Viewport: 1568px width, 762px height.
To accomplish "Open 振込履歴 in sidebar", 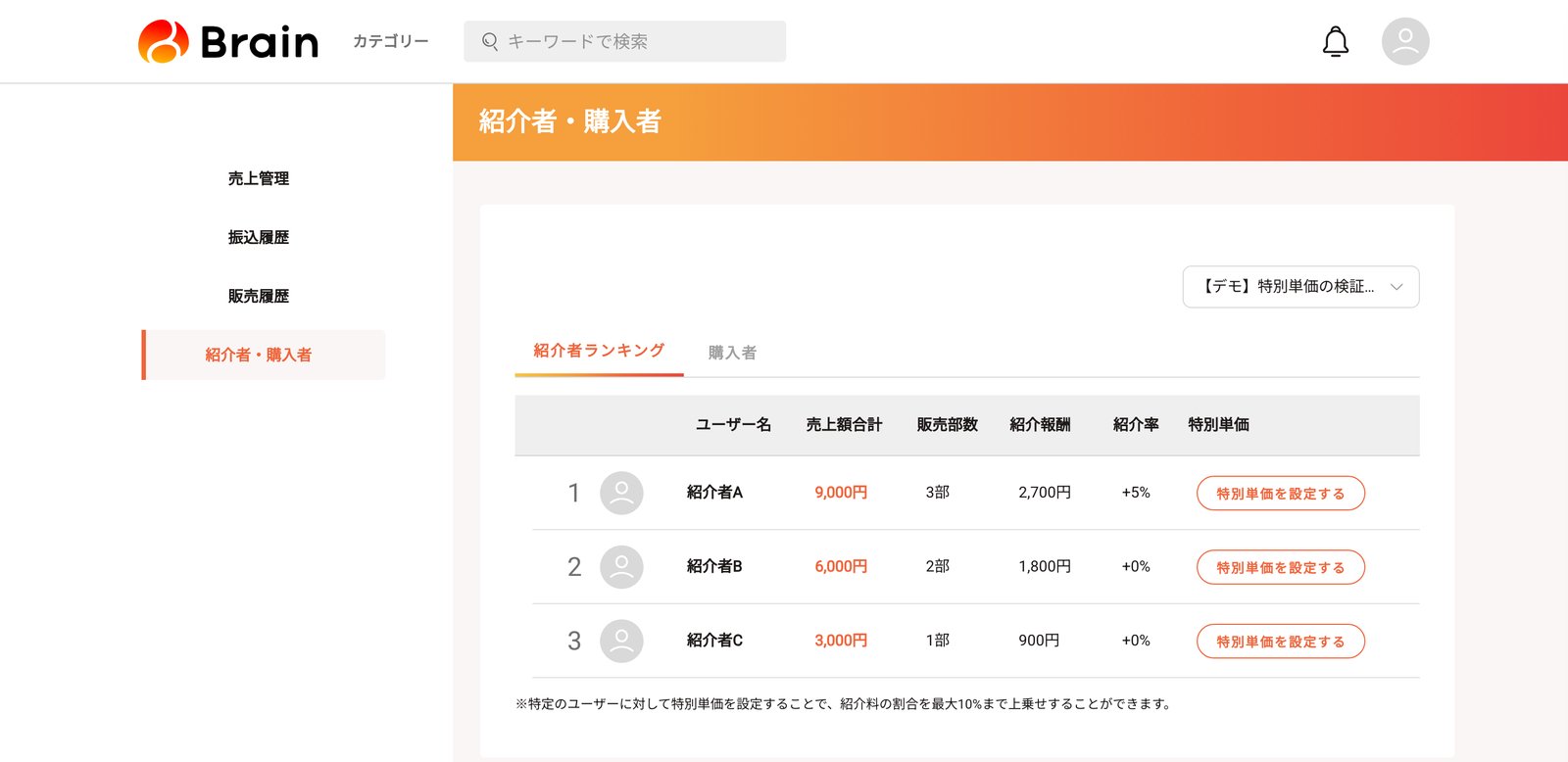I will 259,237.
